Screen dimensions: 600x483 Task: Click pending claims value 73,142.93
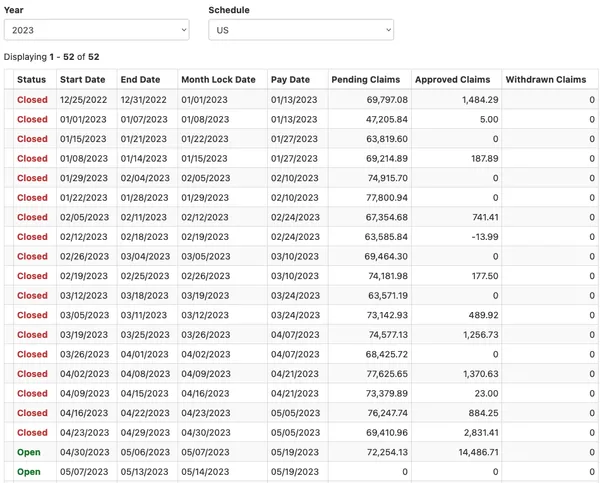[x=387, y=315]
